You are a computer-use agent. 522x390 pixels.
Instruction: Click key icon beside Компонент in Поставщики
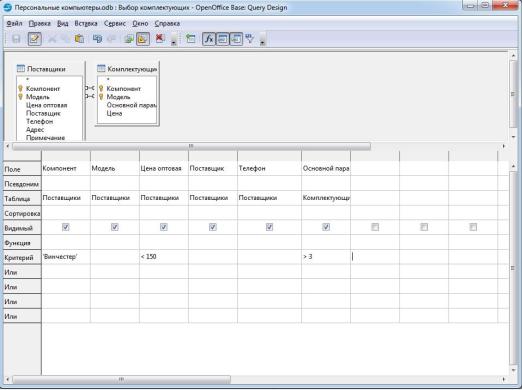click(20, 89)
